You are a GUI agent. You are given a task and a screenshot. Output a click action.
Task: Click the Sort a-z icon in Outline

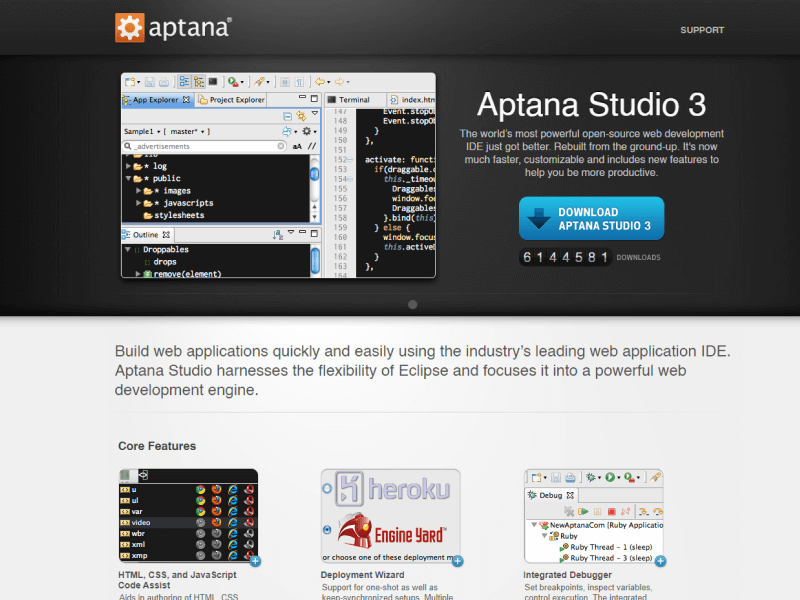tap(278, 235)
